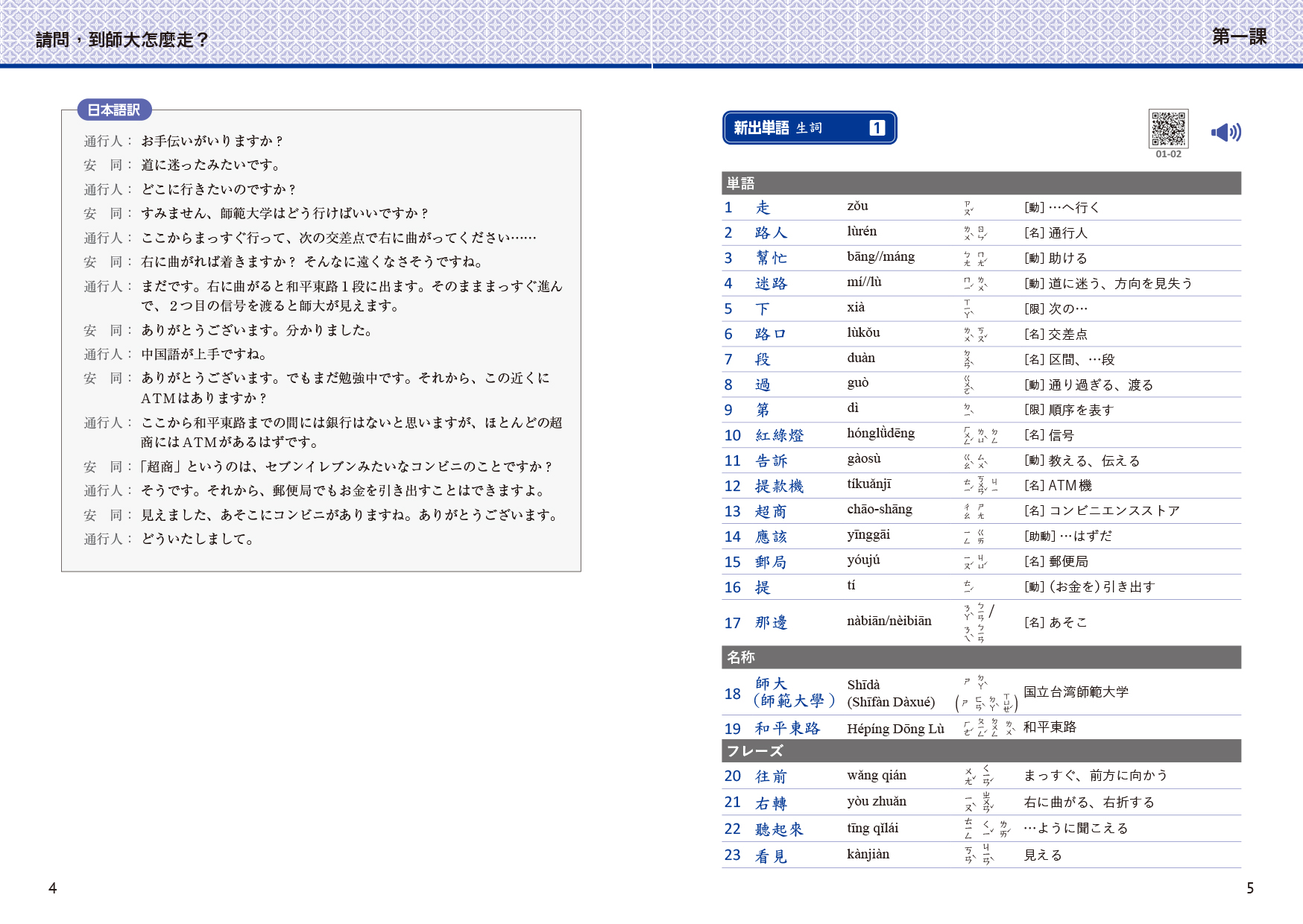Click phrase 往前 in row 20

[x=771, y=776]
